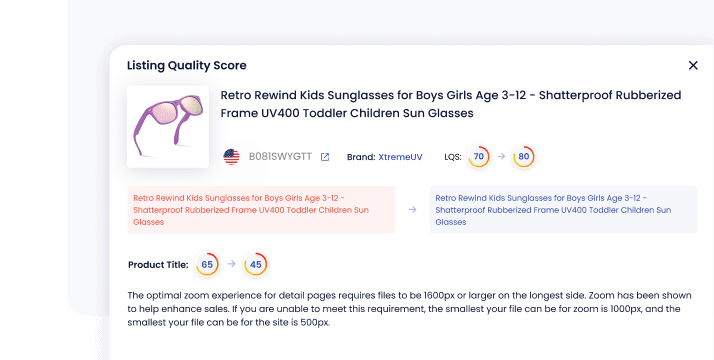Click the LQS score 80 circle

pyautogui.click(x=524, y=157)
